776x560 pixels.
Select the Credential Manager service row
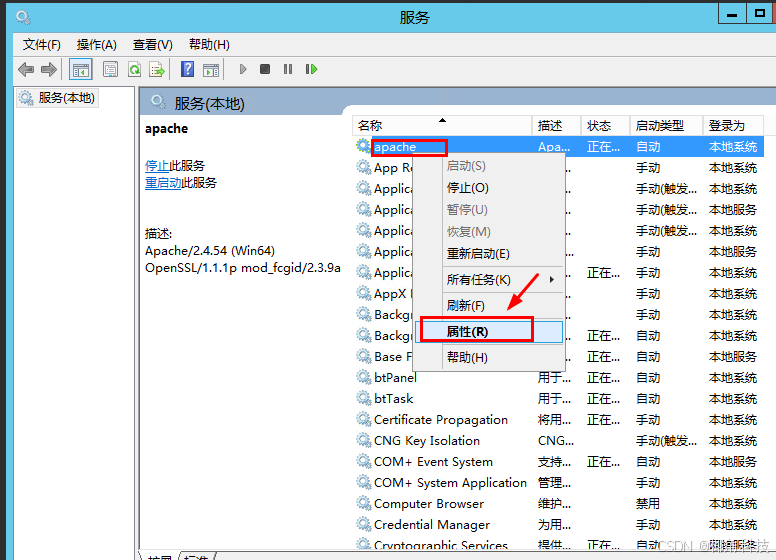coord(431,525)
